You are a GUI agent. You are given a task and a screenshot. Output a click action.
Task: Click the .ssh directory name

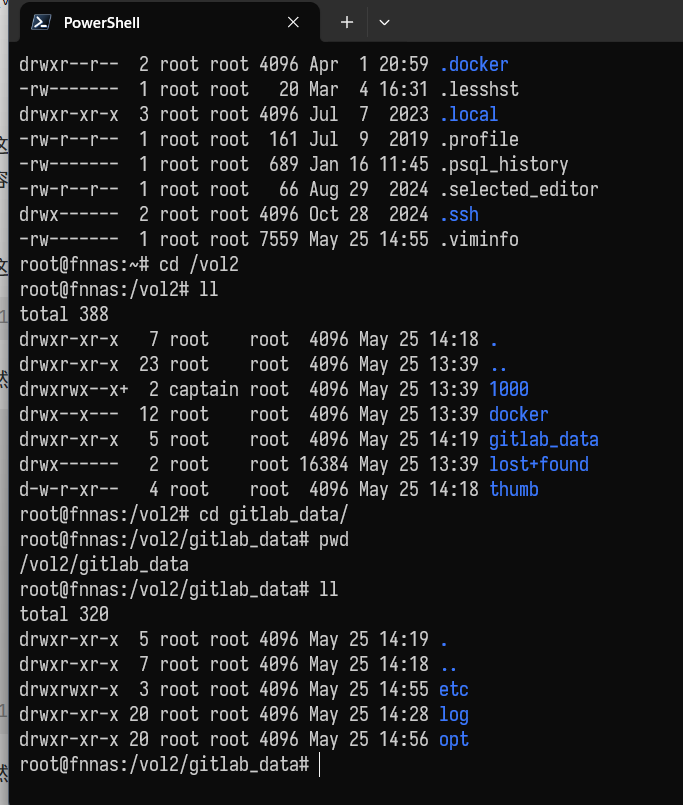pyautogui.click(x=459, y=215)
